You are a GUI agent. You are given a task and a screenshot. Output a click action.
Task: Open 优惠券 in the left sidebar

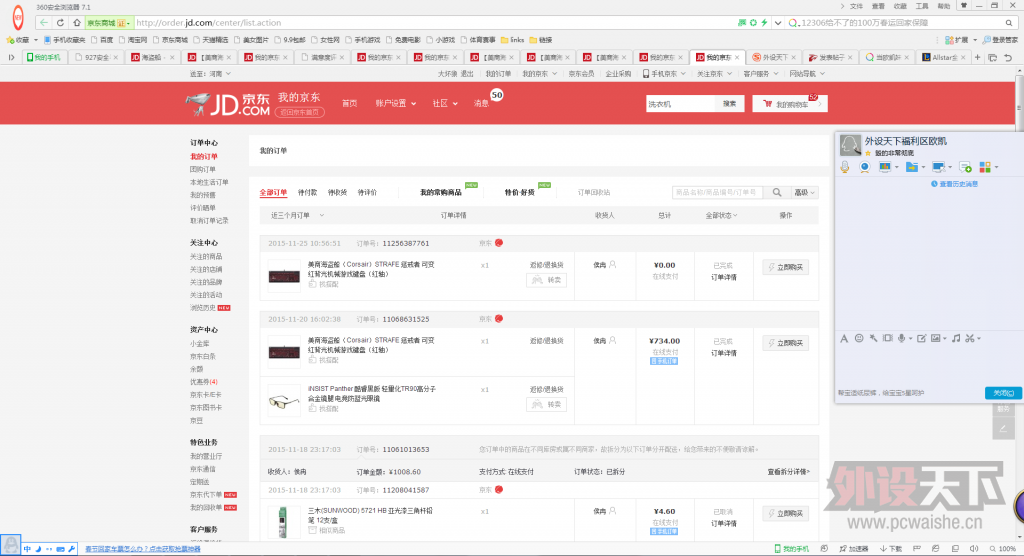coord(204,382)
